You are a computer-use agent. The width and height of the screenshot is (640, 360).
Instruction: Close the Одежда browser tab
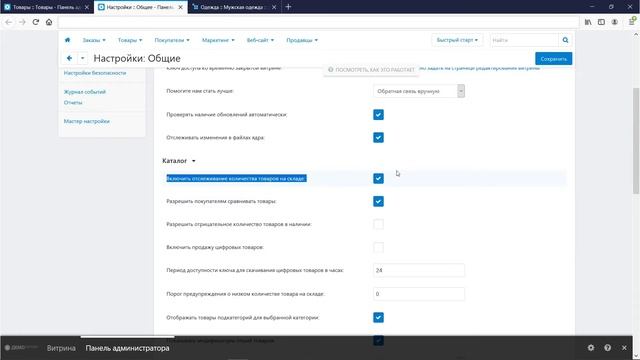click(274, 7)
